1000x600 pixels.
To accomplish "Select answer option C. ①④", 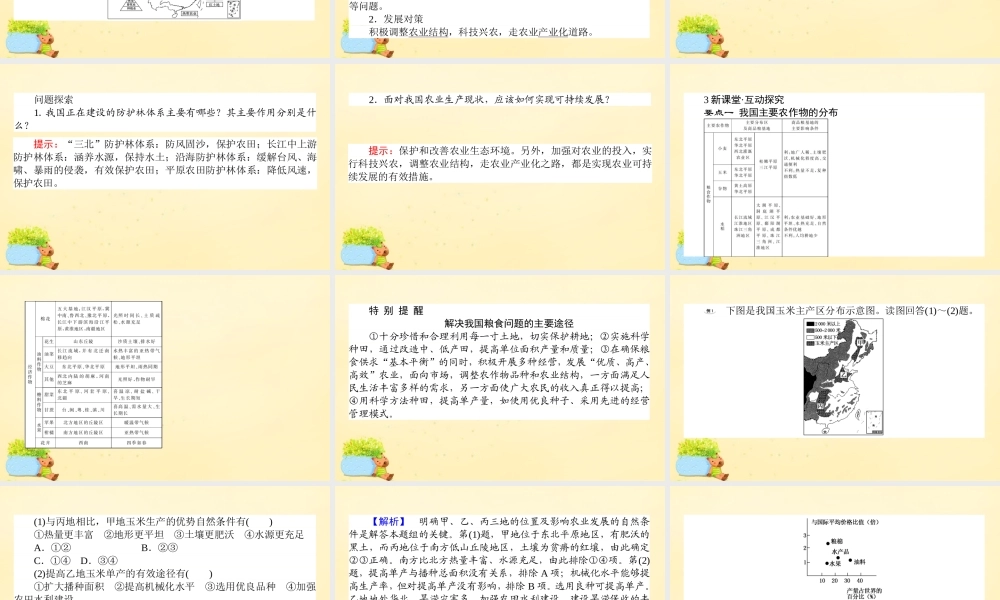I will [x=52, y=560].
